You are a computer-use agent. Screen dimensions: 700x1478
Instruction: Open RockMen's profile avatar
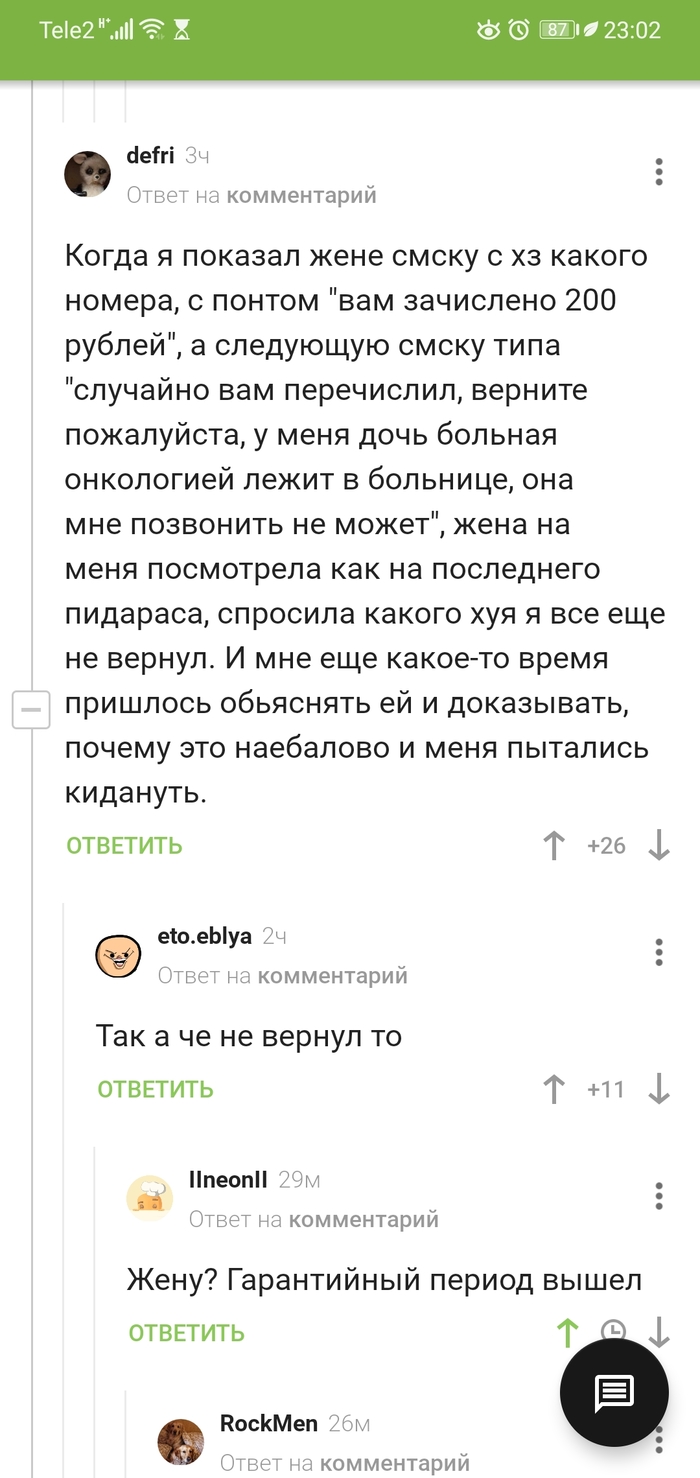(x=181, y=1441)
